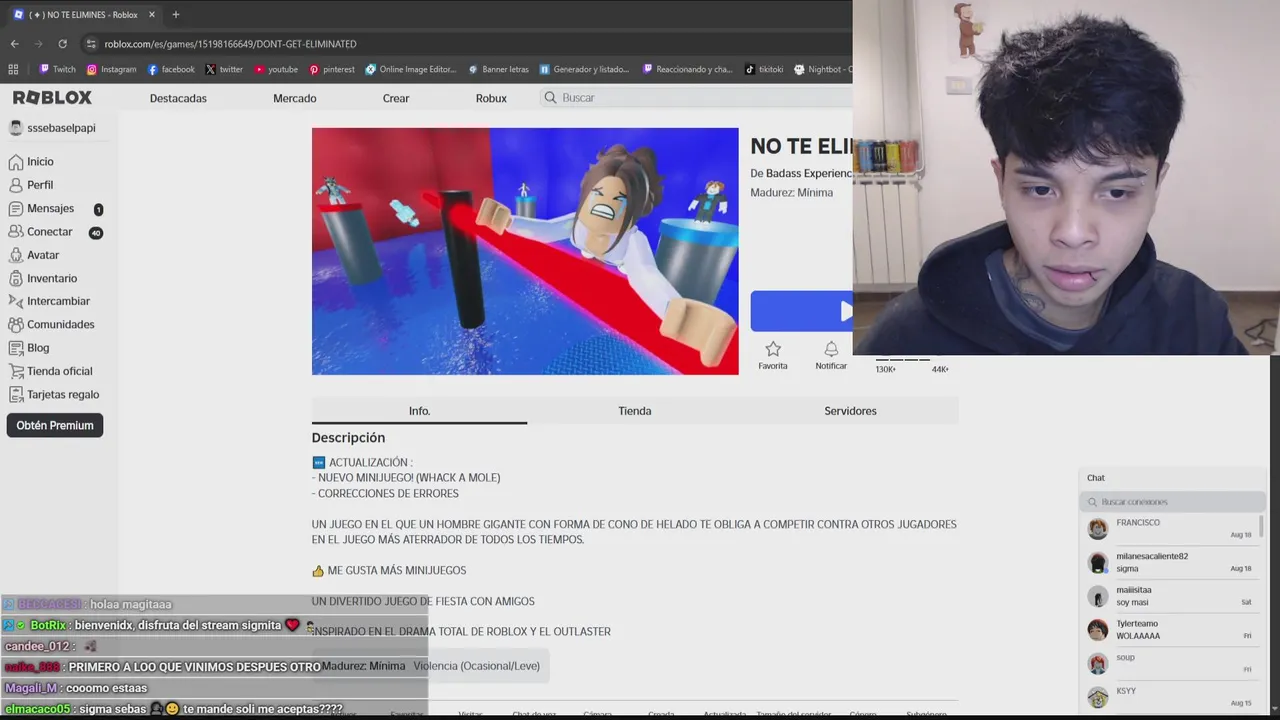Open the facebook bookmark
Viewport: 1280px width, 720px height.
click(171, 69)
